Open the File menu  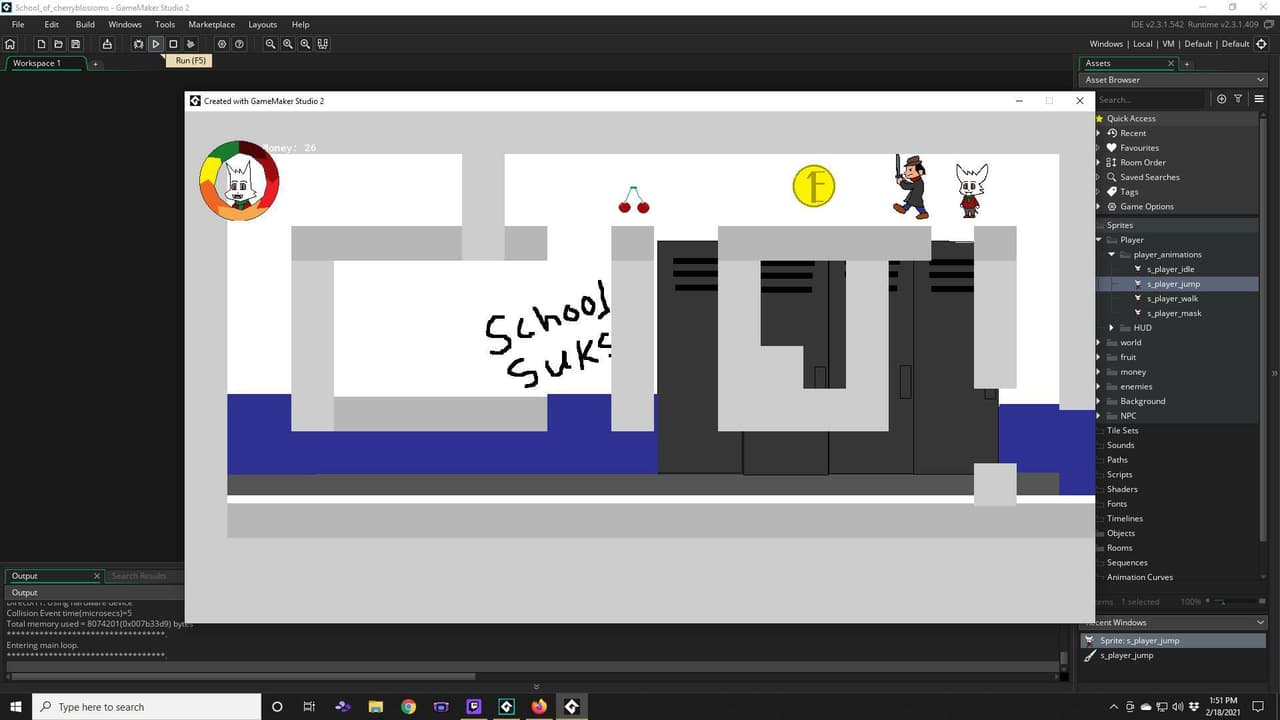[18, 24]
